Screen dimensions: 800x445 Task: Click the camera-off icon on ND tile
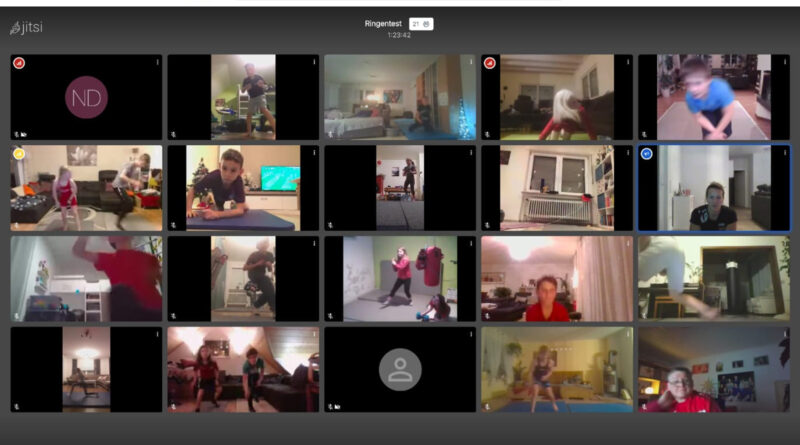tap(23, 134)
